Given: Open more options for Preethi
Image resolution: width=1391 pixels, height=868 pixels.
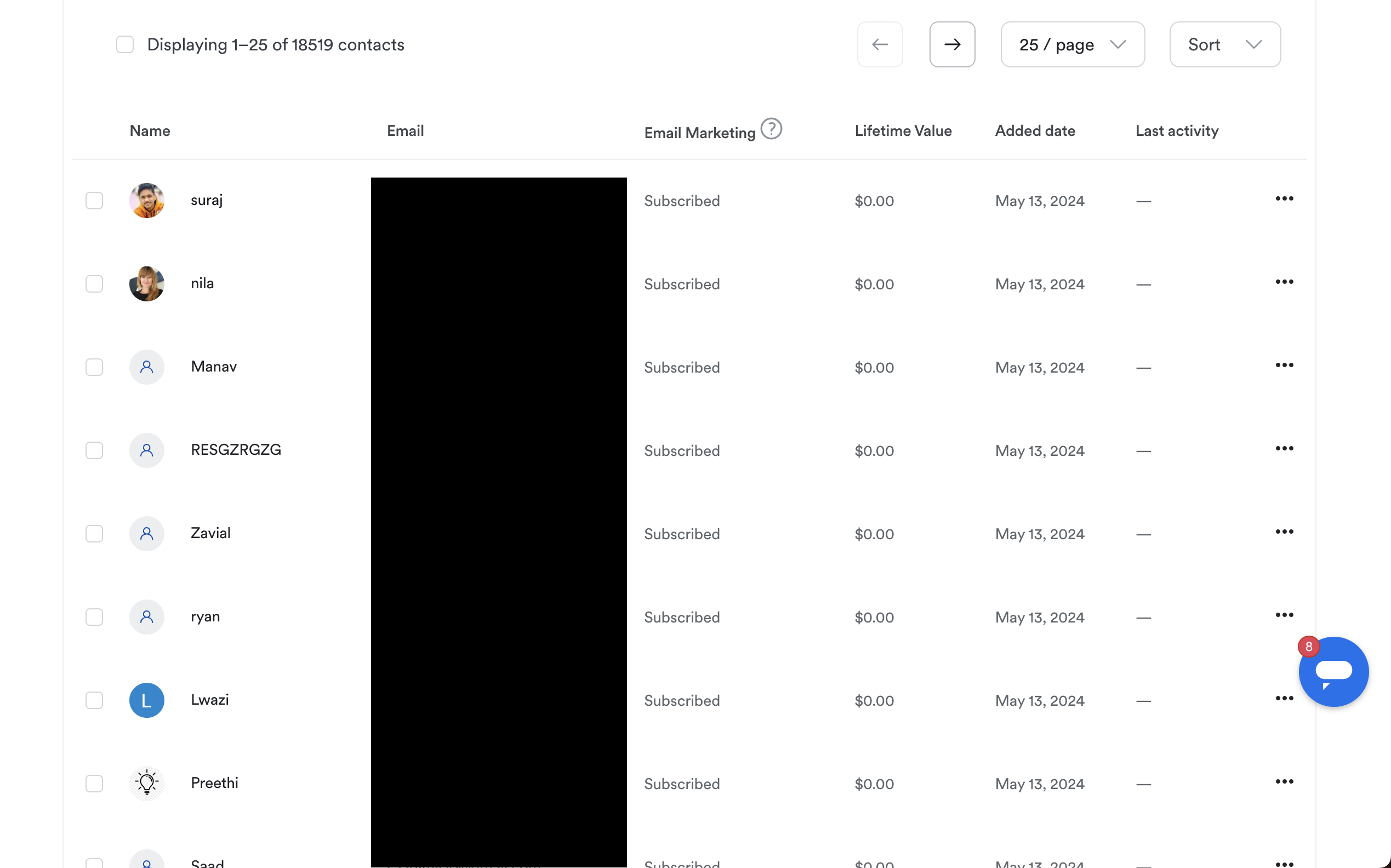Looking at the screenshot, I should 1284,781.
